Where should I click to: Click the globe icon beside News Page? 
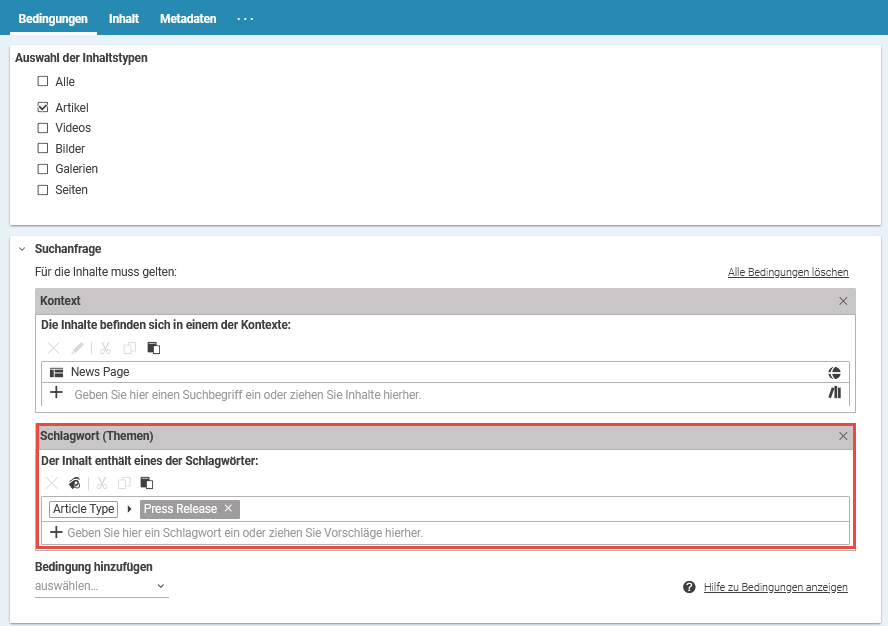835,372
